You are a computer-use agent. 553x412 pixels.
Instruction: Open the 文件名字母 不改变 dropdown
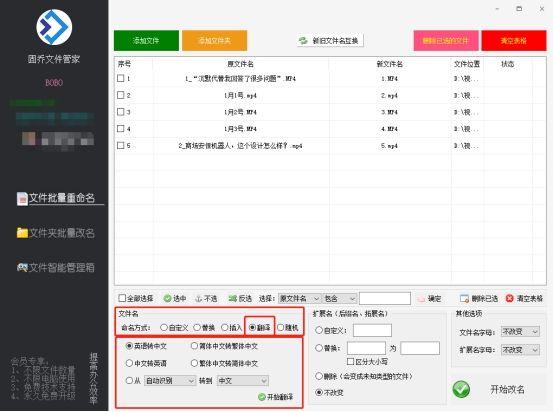coord(520,332)
